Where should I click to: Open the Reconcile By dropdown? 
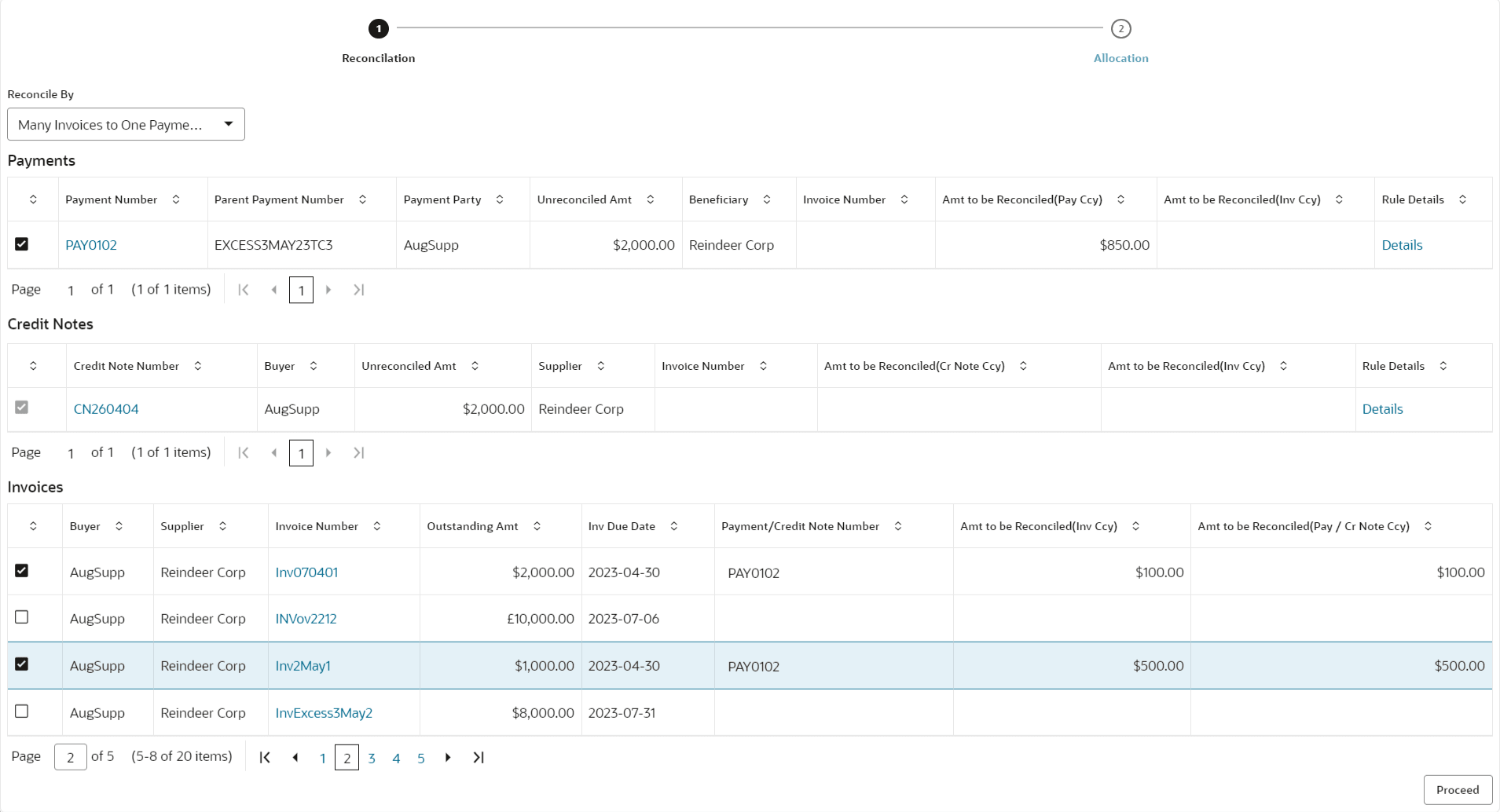pos(126,124)
